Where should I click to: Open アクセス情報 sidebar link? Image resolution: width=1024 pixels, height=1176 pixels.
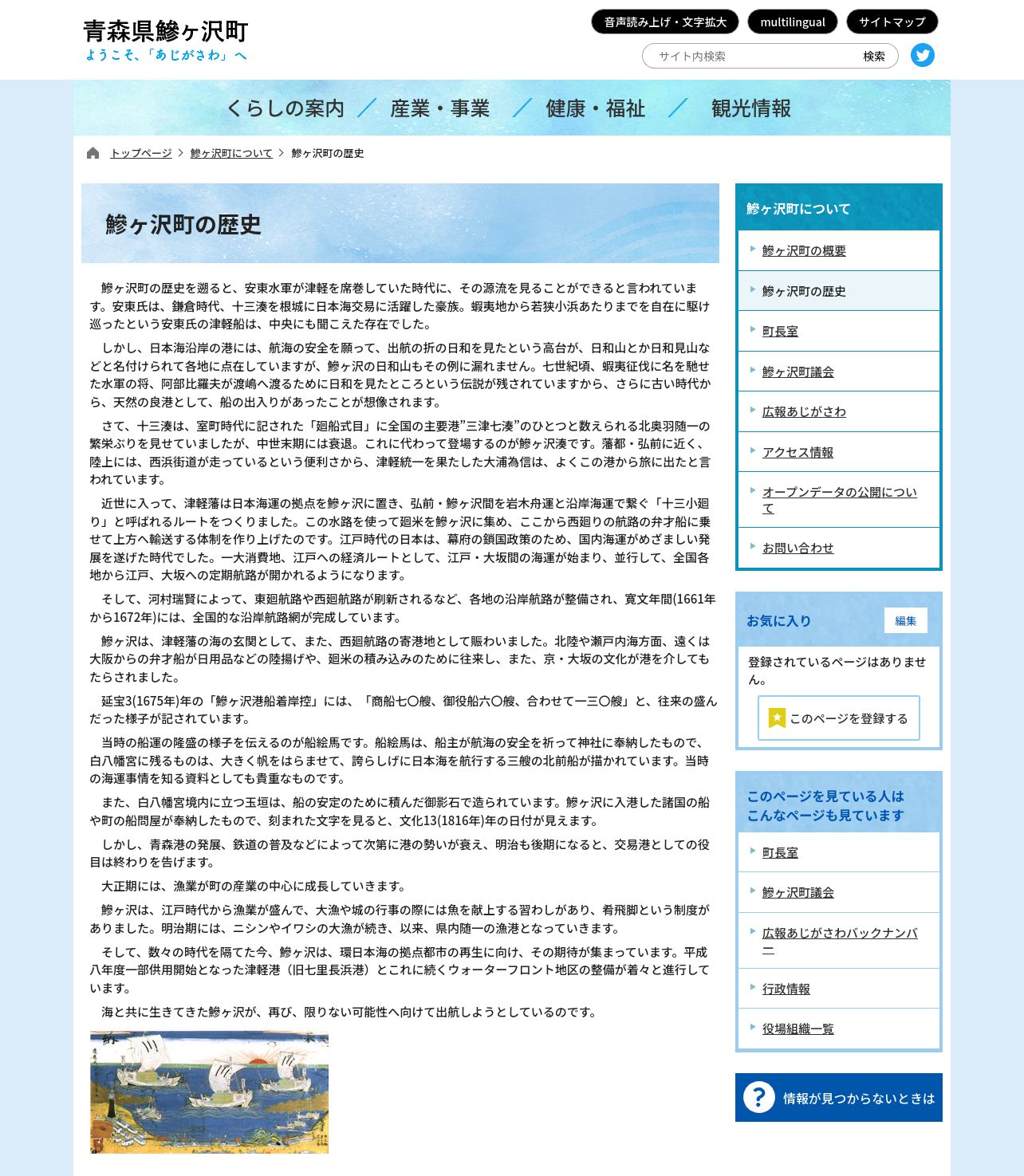click(798, 452)
